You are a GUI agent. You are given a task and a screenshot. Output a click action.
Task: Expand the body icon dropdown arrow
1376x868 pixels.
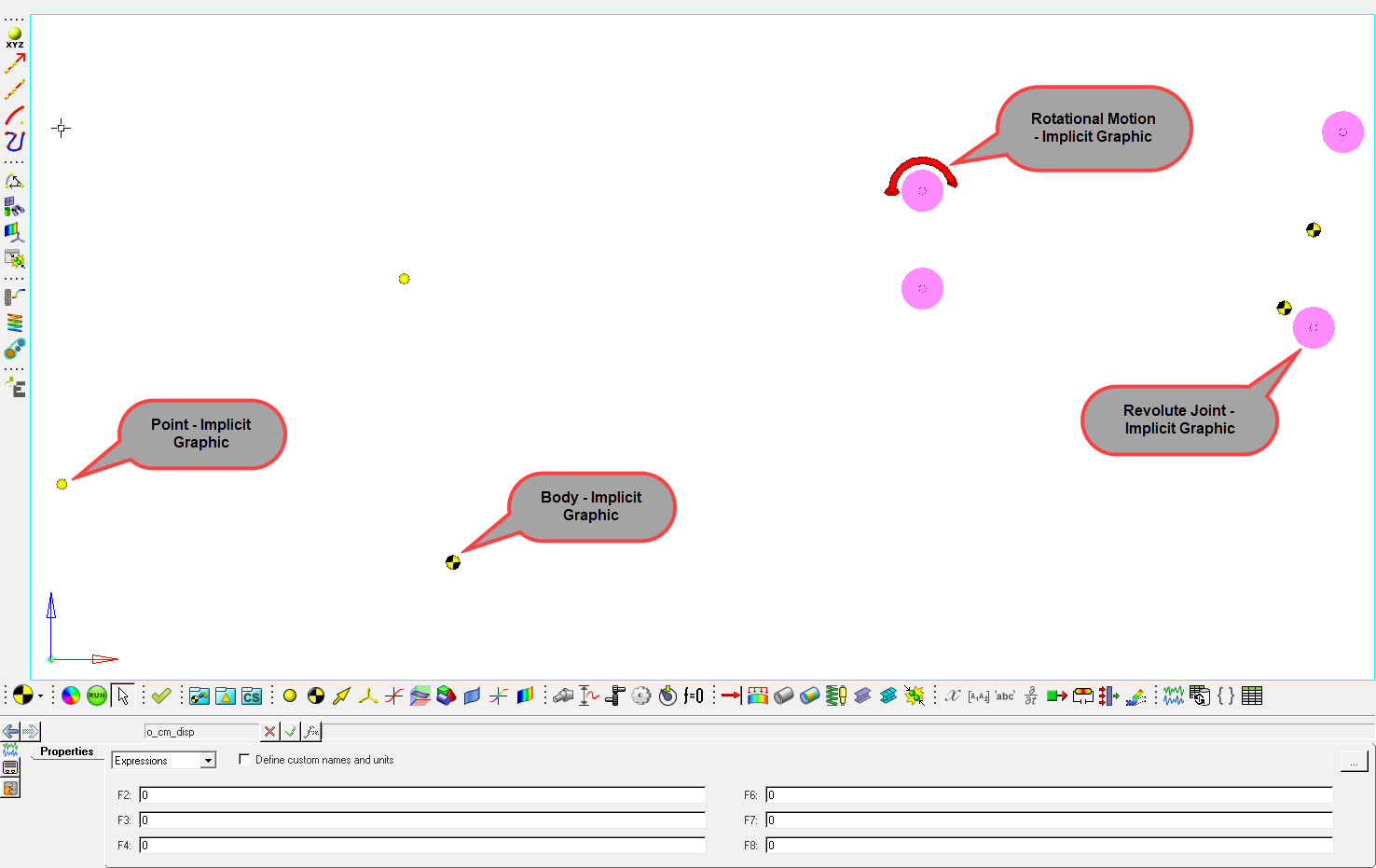coord(40,696)
